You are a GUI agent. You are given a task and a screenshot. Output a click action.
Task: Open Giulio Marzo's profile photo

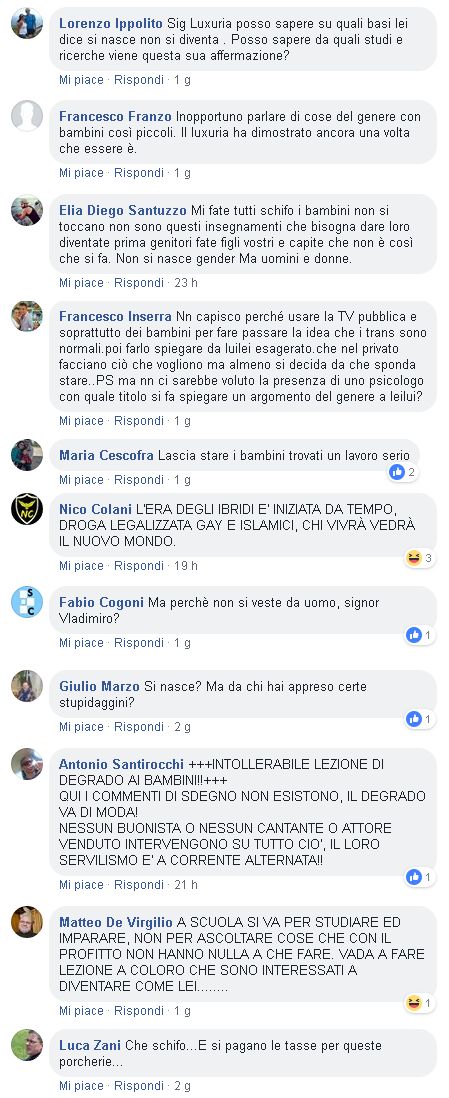point(27,686)
